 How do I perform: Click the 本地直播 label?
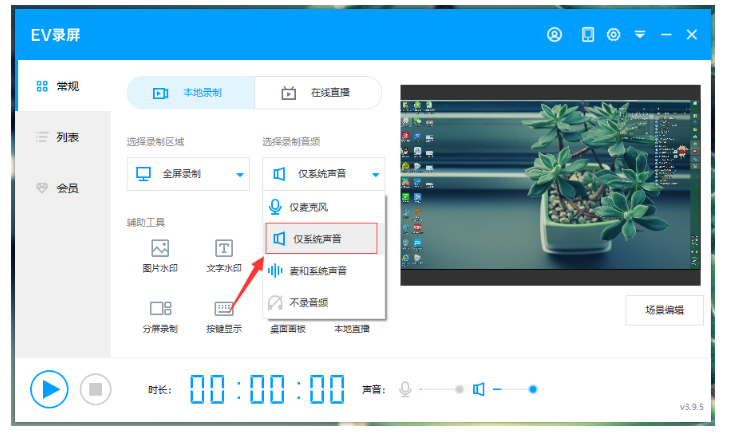coord(352,329)
